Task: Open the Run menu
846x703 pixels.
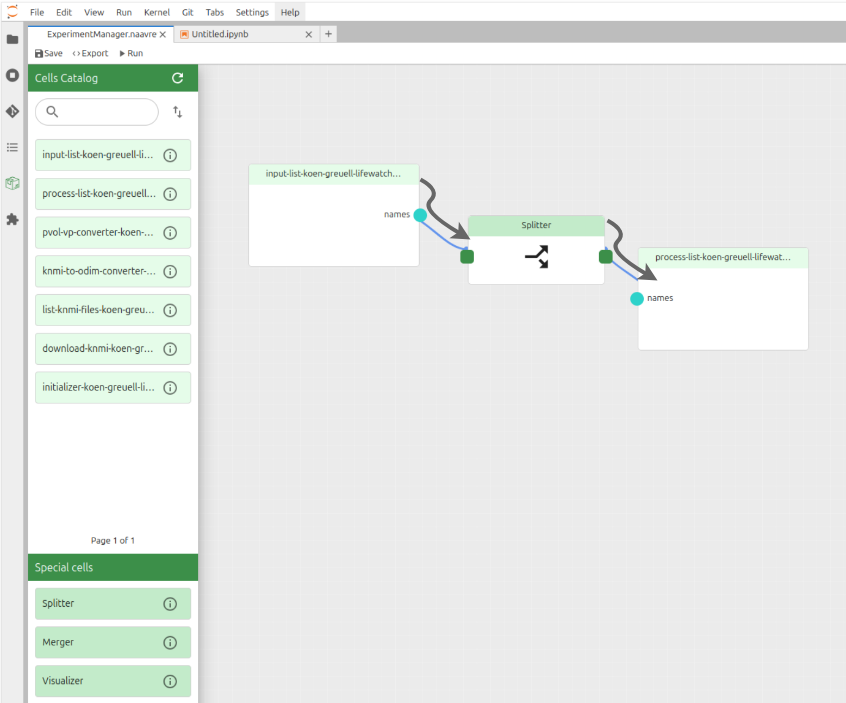Action: [x=124, y=12]
